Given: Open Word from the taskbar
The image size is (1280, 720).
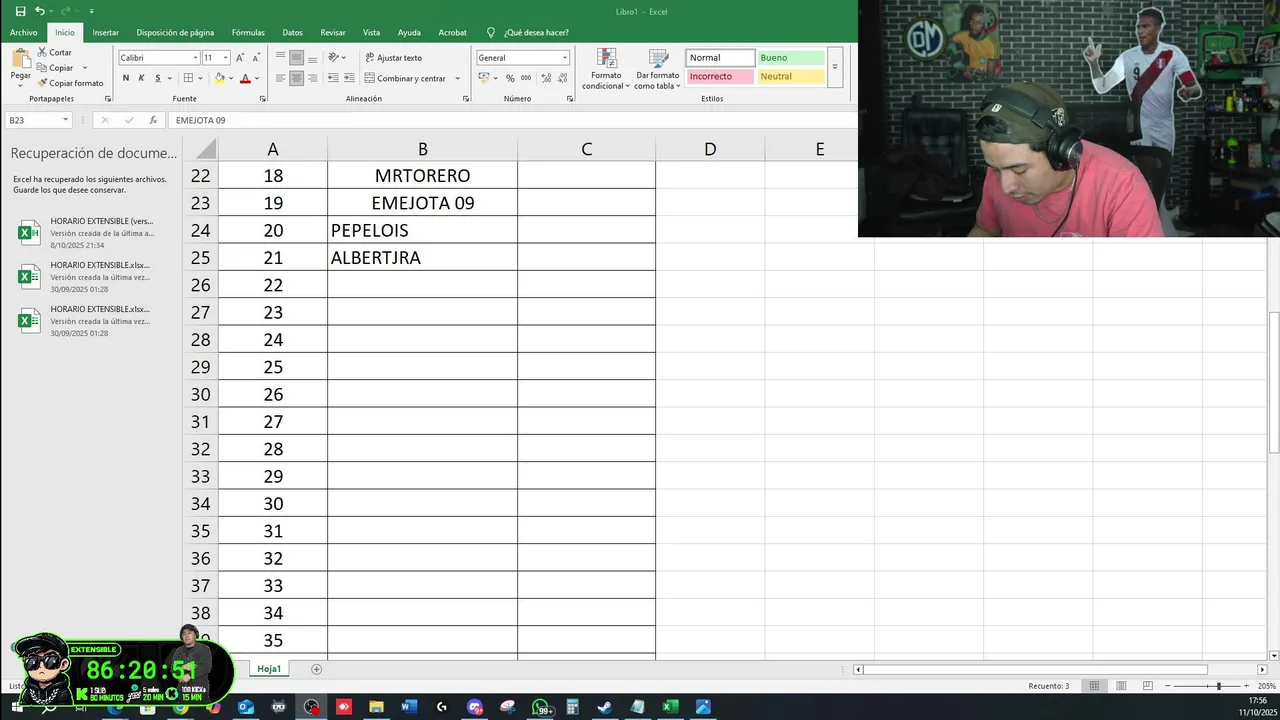Looking at the screenshot, I should 409,707.
